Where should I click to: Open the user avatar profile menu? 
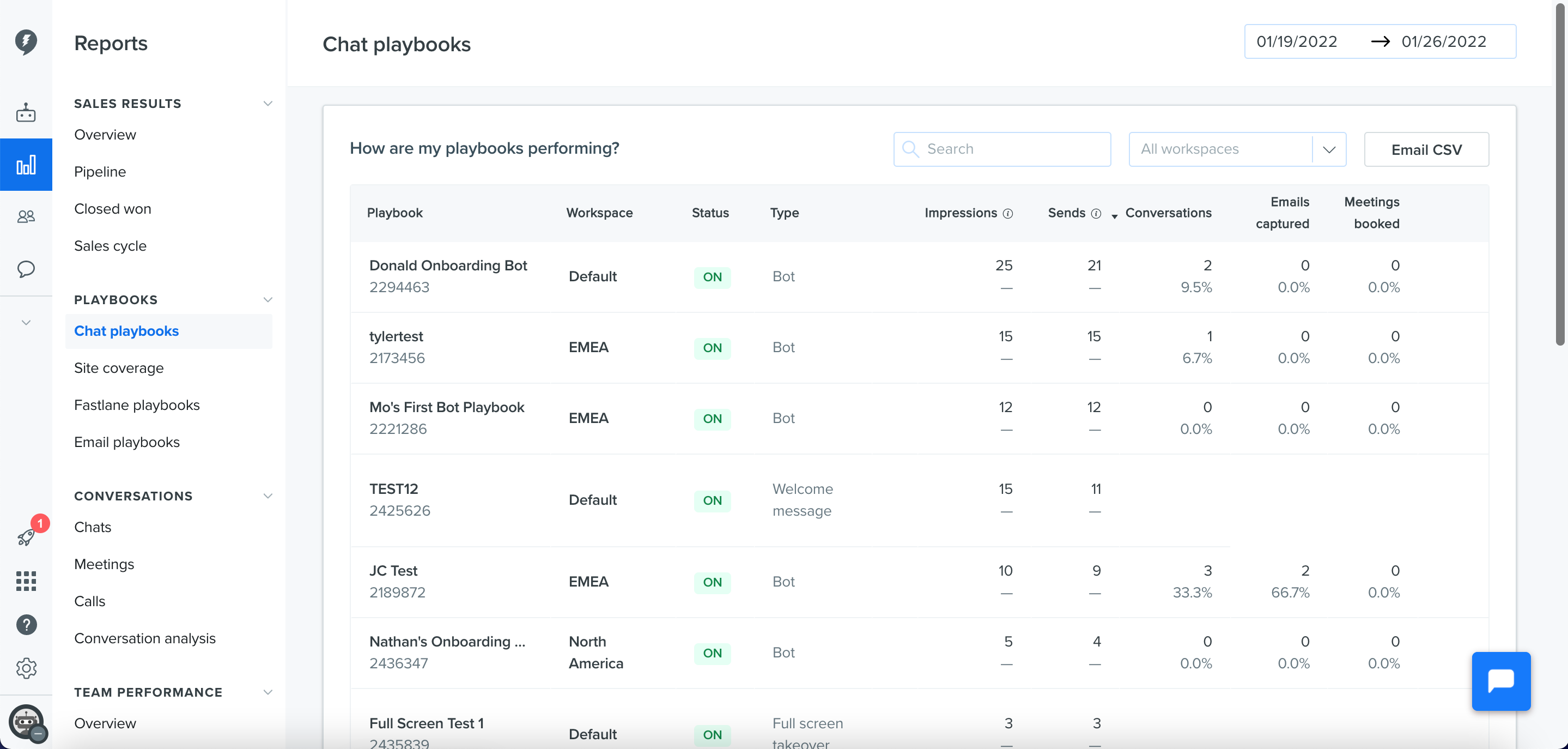click(27, 723)
